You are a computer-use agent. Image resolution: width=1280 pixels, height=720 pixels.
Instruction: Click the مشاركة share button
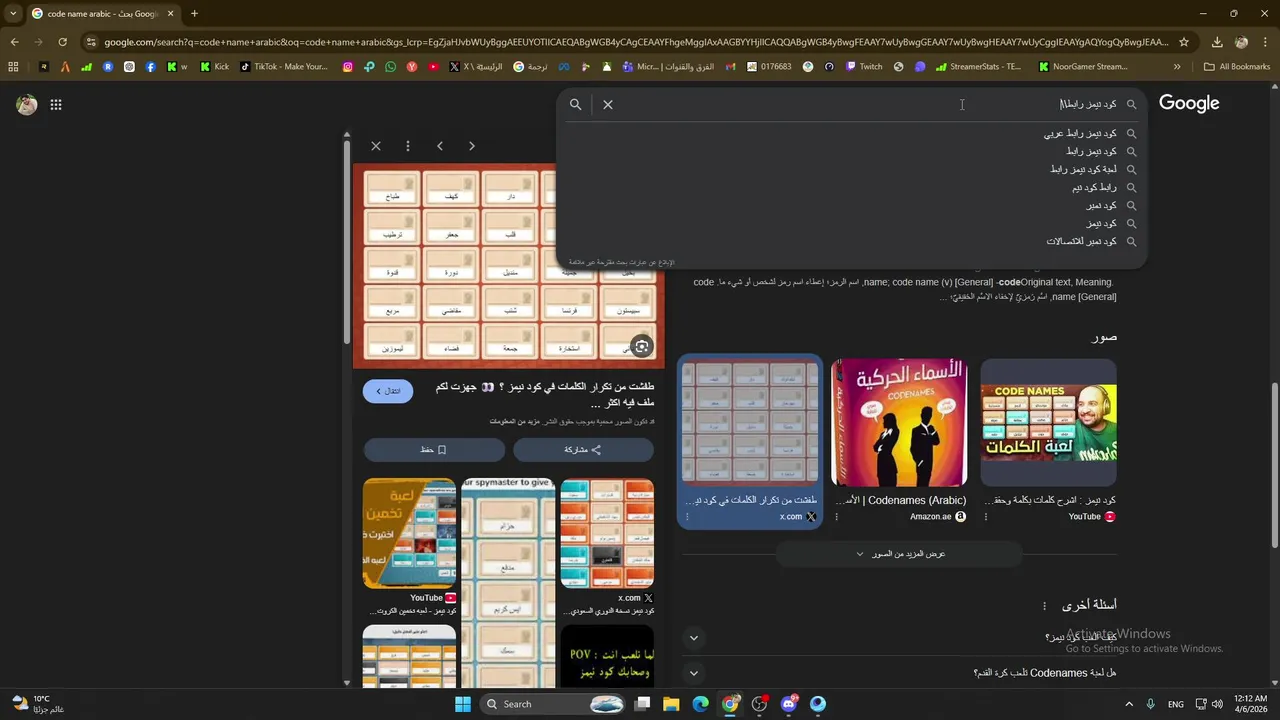point(583,450)
